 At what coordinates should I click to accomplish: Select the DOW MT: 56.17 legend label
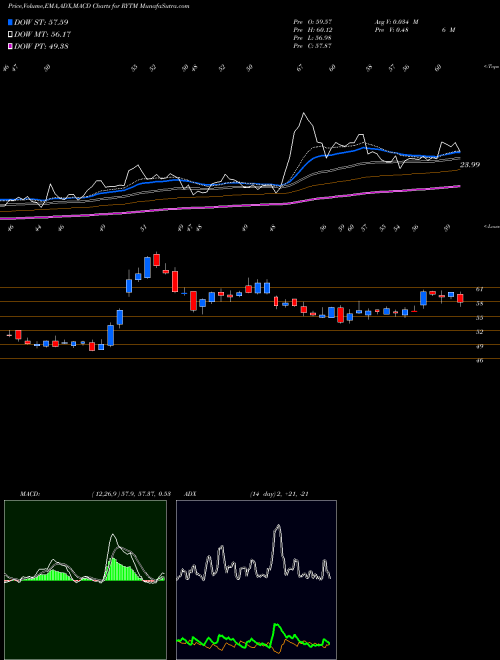41,34
